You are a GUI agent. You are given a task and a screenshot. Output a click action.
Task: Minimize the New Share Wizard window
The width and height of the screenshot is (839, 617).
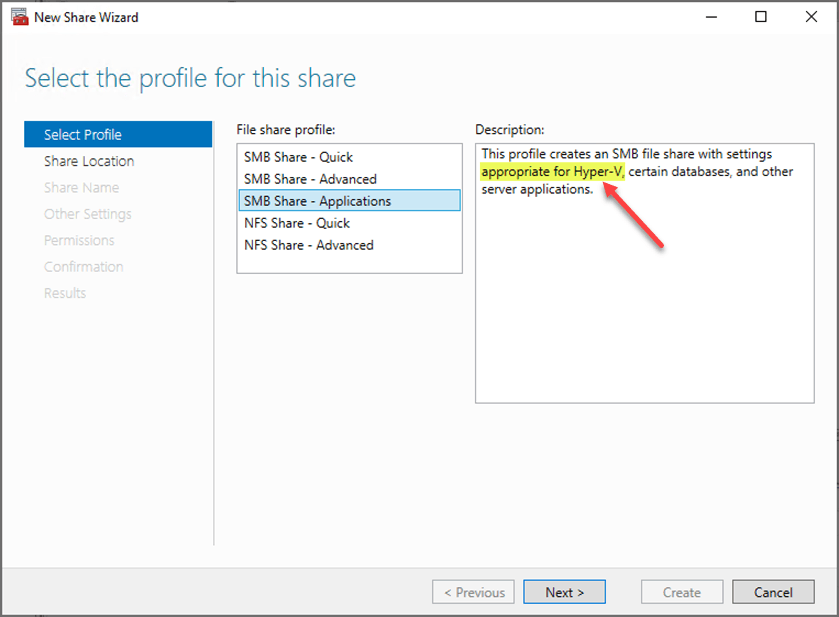click(x=711, y=17)
